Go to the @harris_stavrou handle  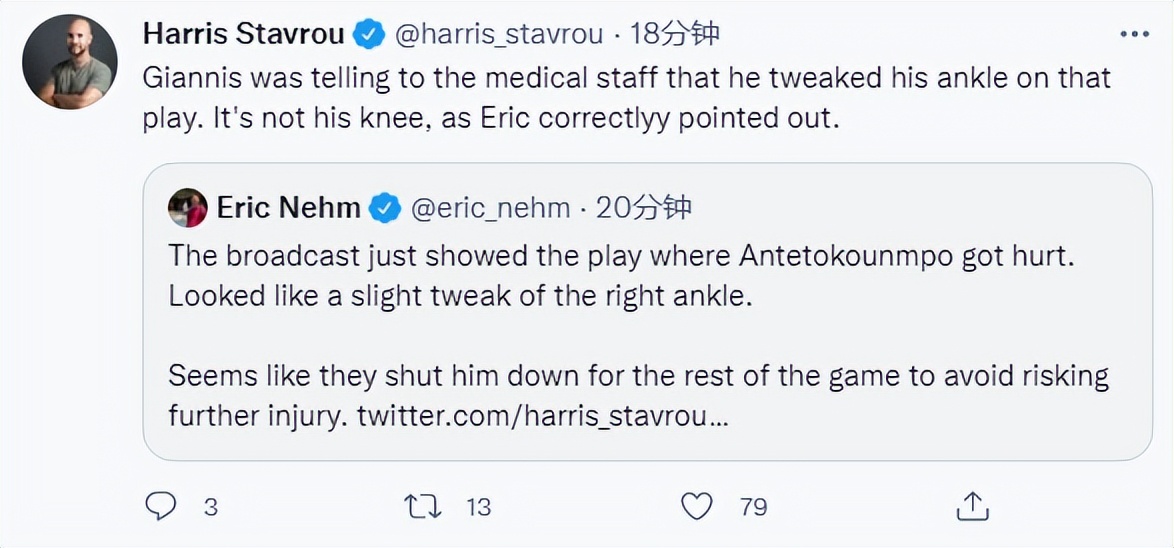point(500,34)
